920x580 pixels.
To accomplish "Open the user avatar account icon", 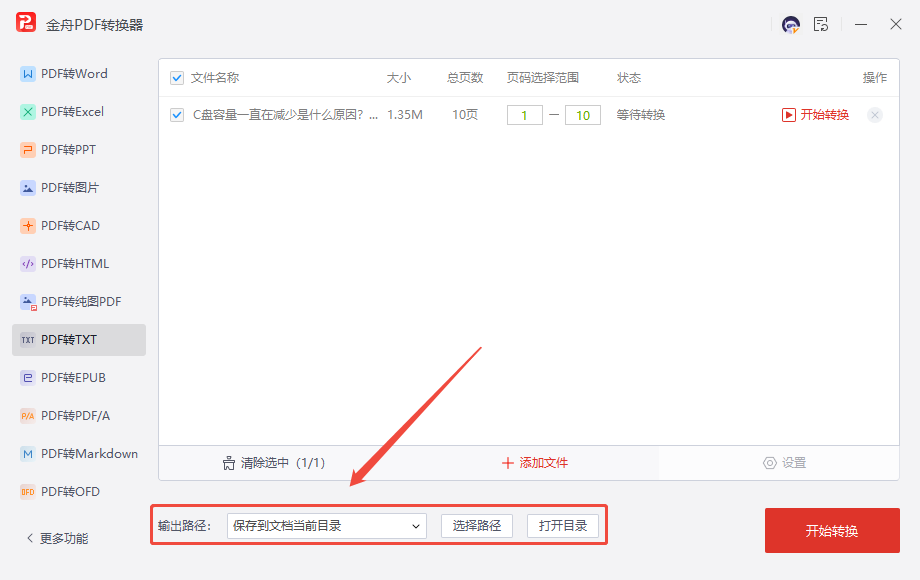I will pos(790,25).
